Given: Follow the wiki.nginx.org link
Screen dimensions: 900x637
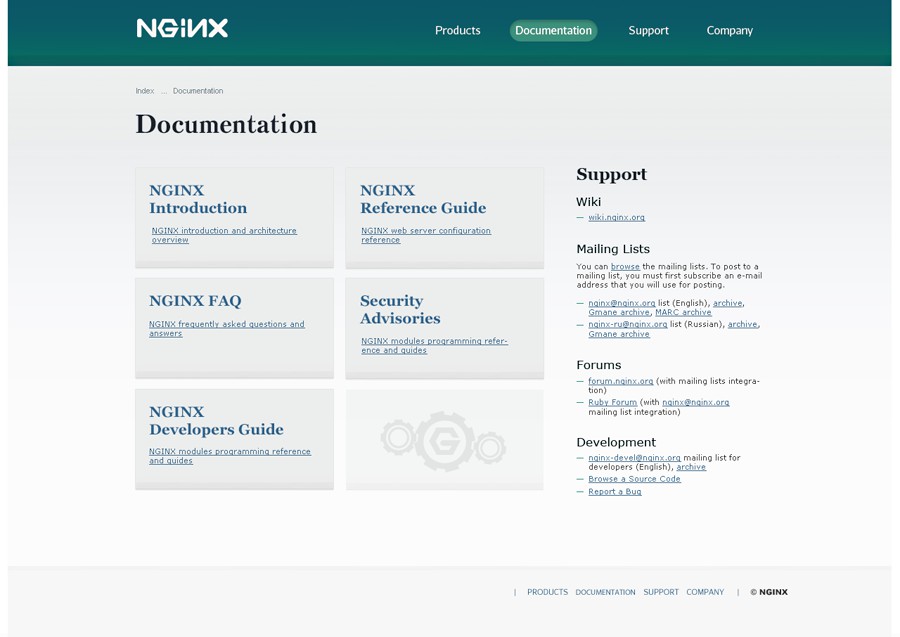Looking at the screenshot, I should (616, 217).
